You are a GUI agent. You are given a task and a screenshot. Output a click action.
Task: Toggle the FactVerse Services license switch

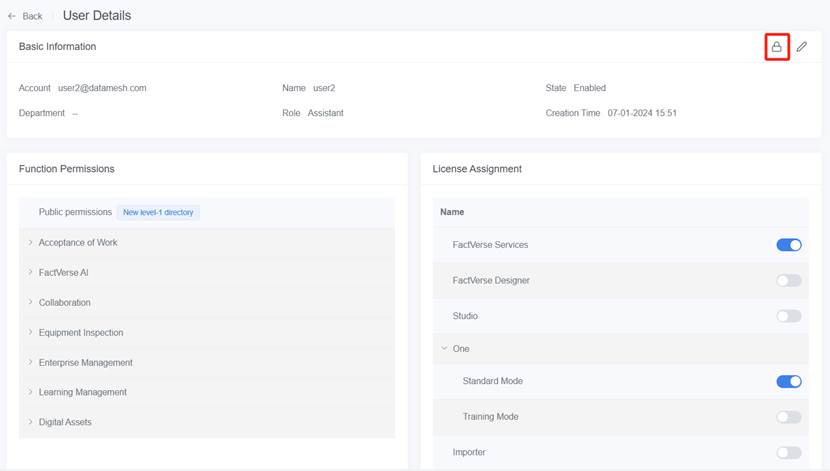pos(788,245)
